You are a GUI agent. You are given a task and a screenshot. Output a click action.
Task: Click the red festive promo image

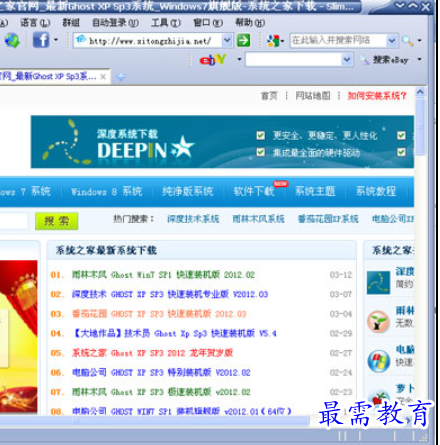click(x=19, y=337)
